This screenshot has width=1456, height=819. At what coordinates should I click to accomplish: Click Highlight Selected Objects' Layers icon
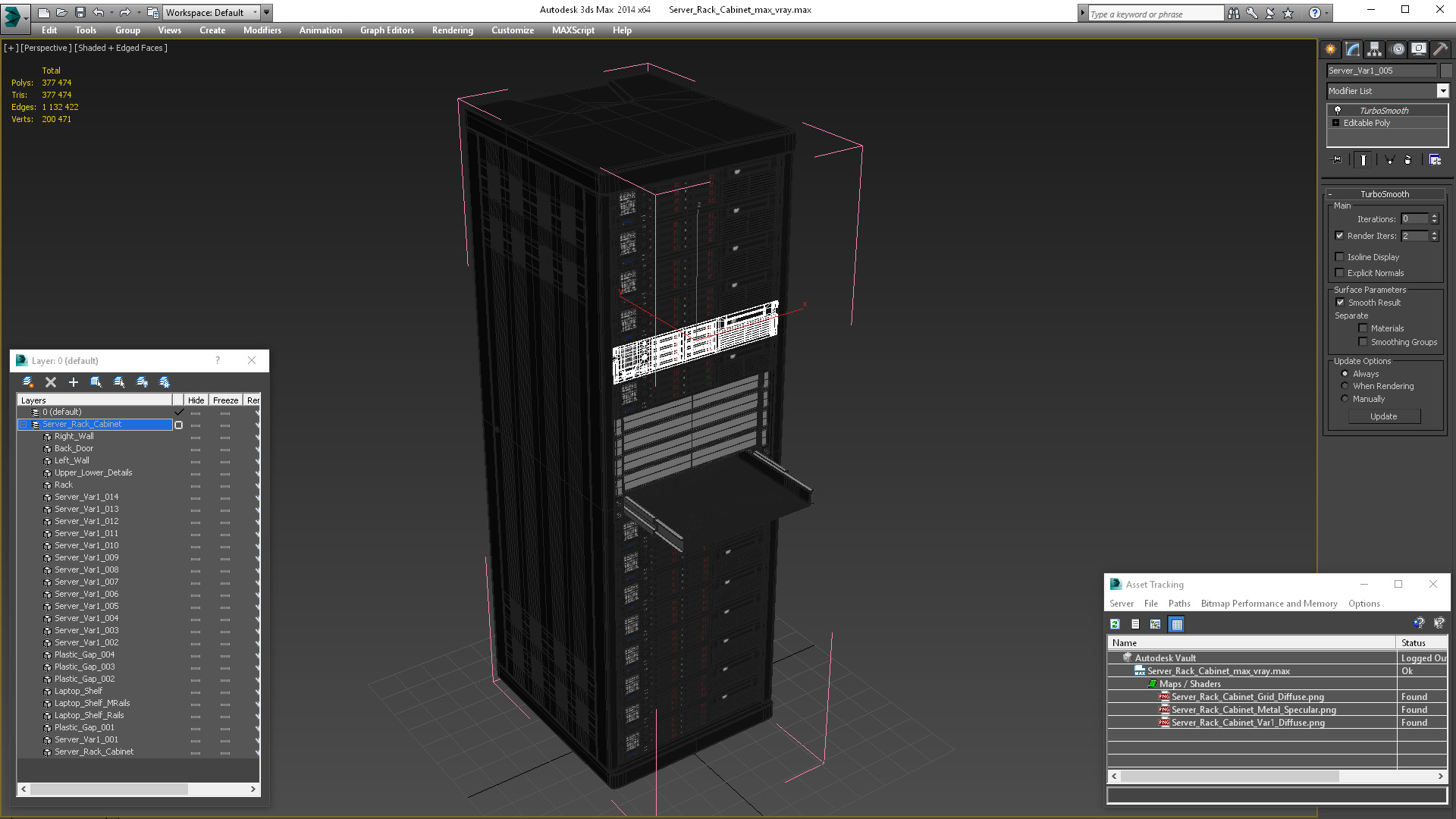119,382
